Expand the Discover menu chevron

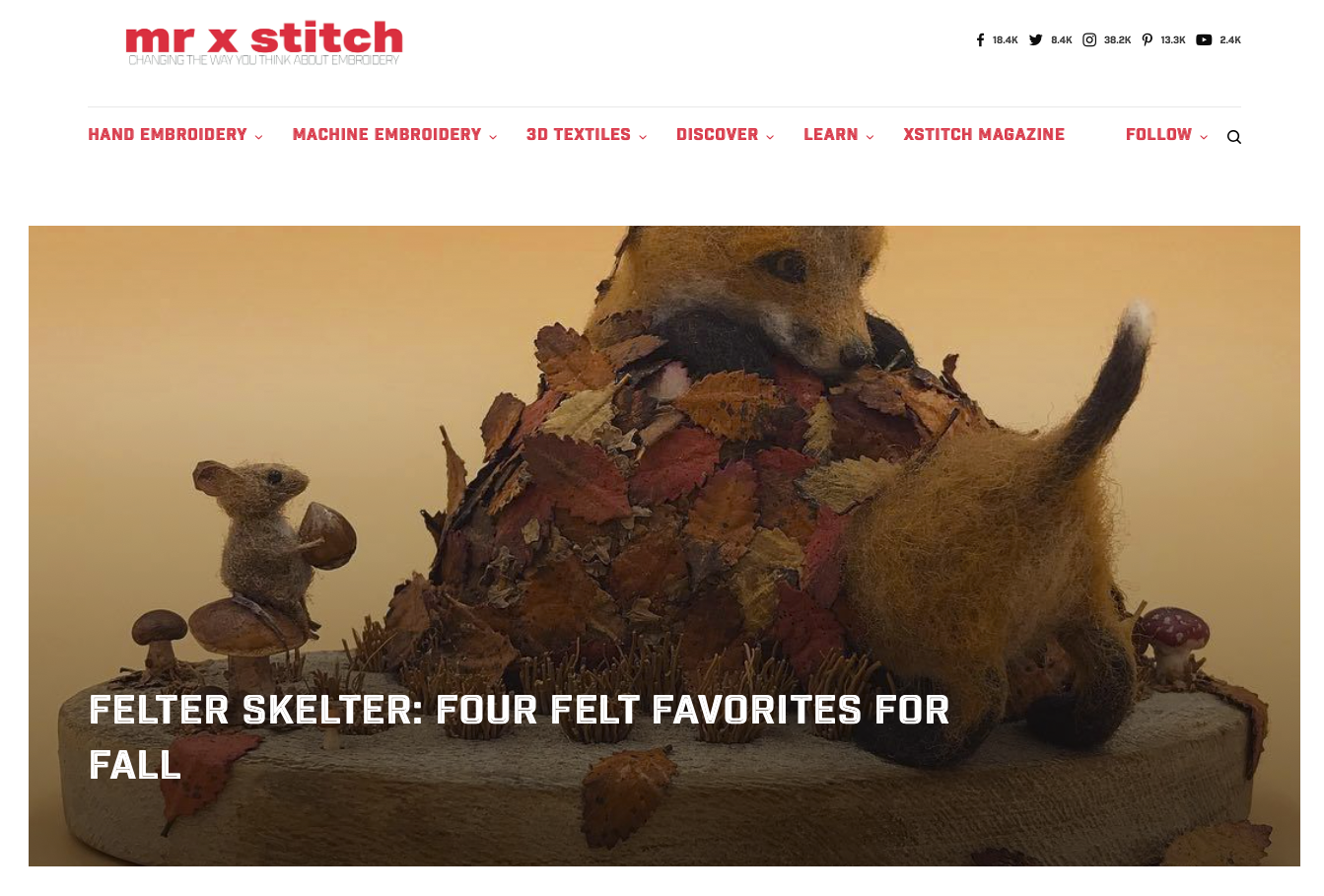click(770, 137)
